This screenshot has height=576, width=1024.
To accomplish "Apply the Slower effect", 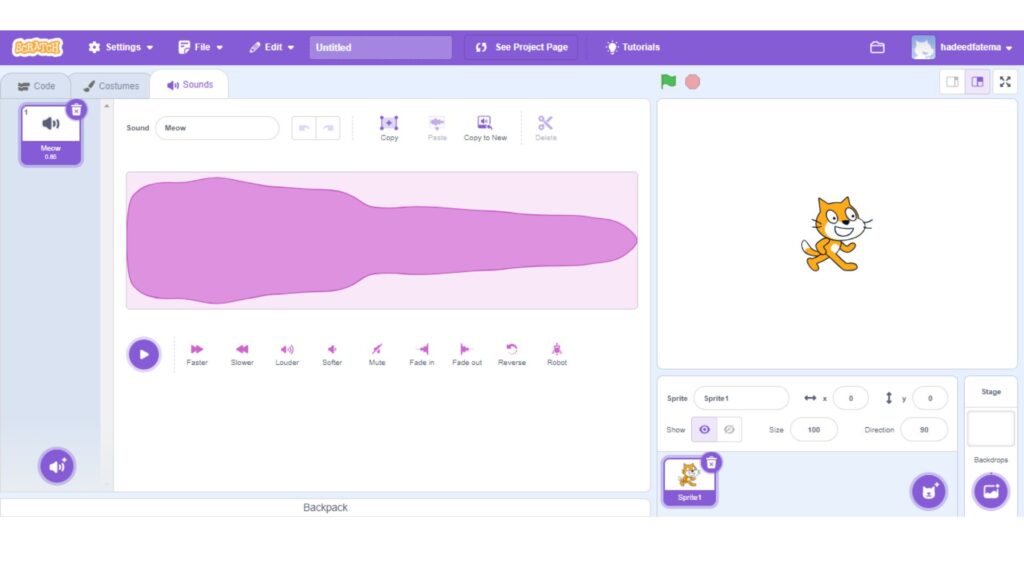I will click(x=242, y=355).
